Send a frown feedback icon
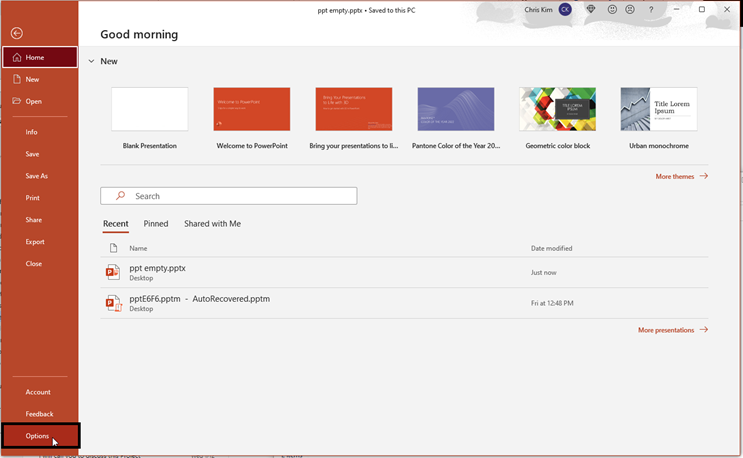The width and height of the screenshot is (743, 458). pos(630,9)
